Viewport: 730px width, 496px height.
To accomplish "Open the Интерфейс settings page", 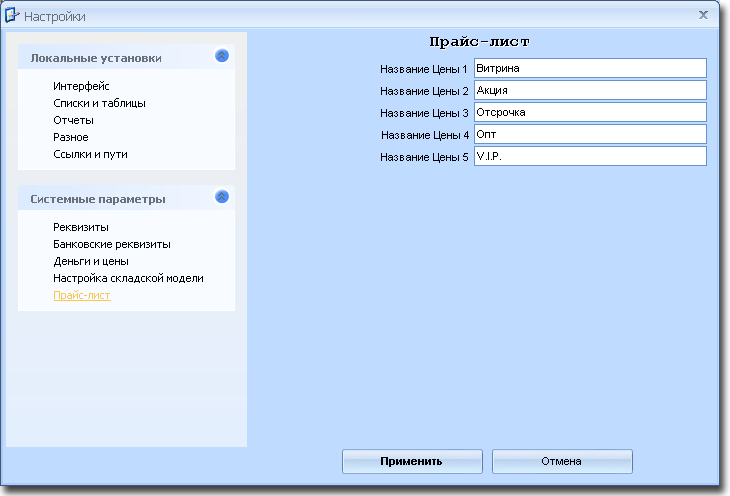I will (81, 86).
